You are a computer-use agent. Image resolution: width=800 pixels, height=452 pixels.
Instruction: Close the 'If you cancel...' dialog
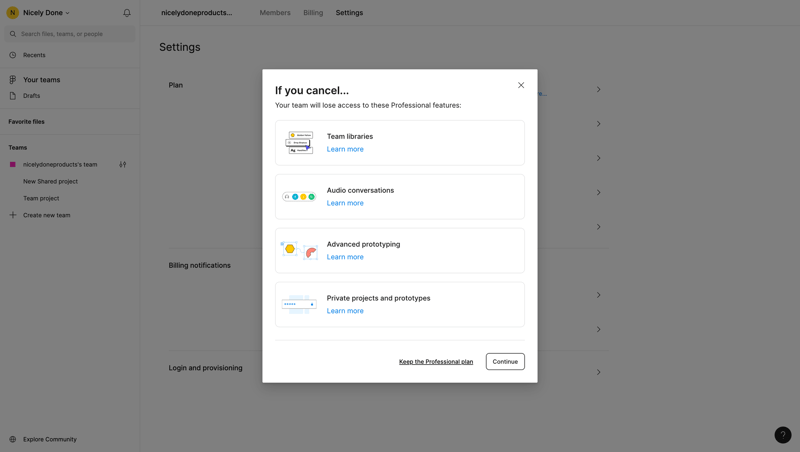[x=520, y=85]
